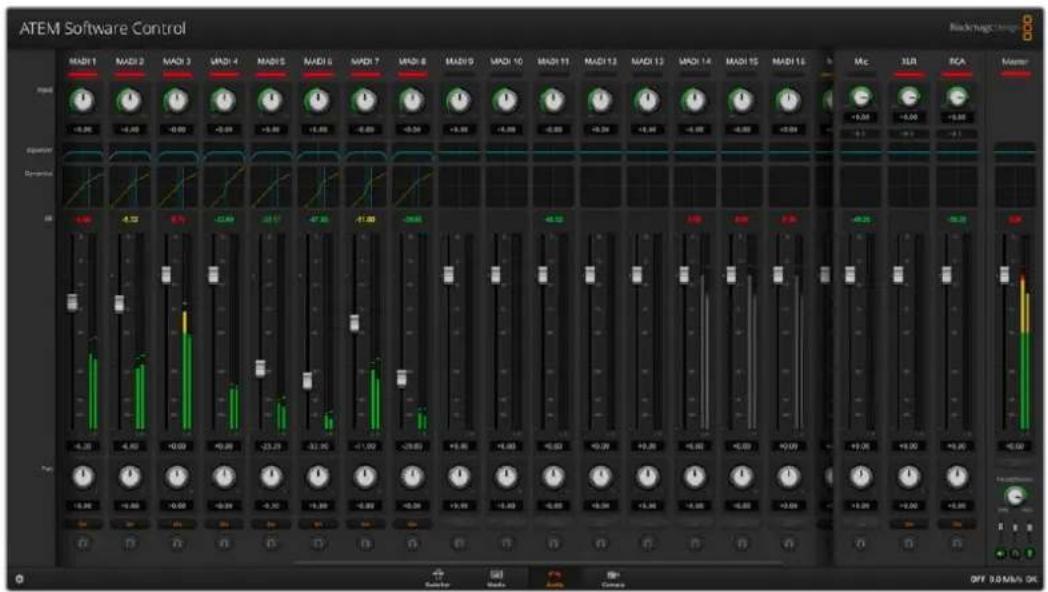Image resolution: width=1048 pixels, height=592 pixels.
Task: Click the Mic input gain knob
Action: [x=860, y=98]
